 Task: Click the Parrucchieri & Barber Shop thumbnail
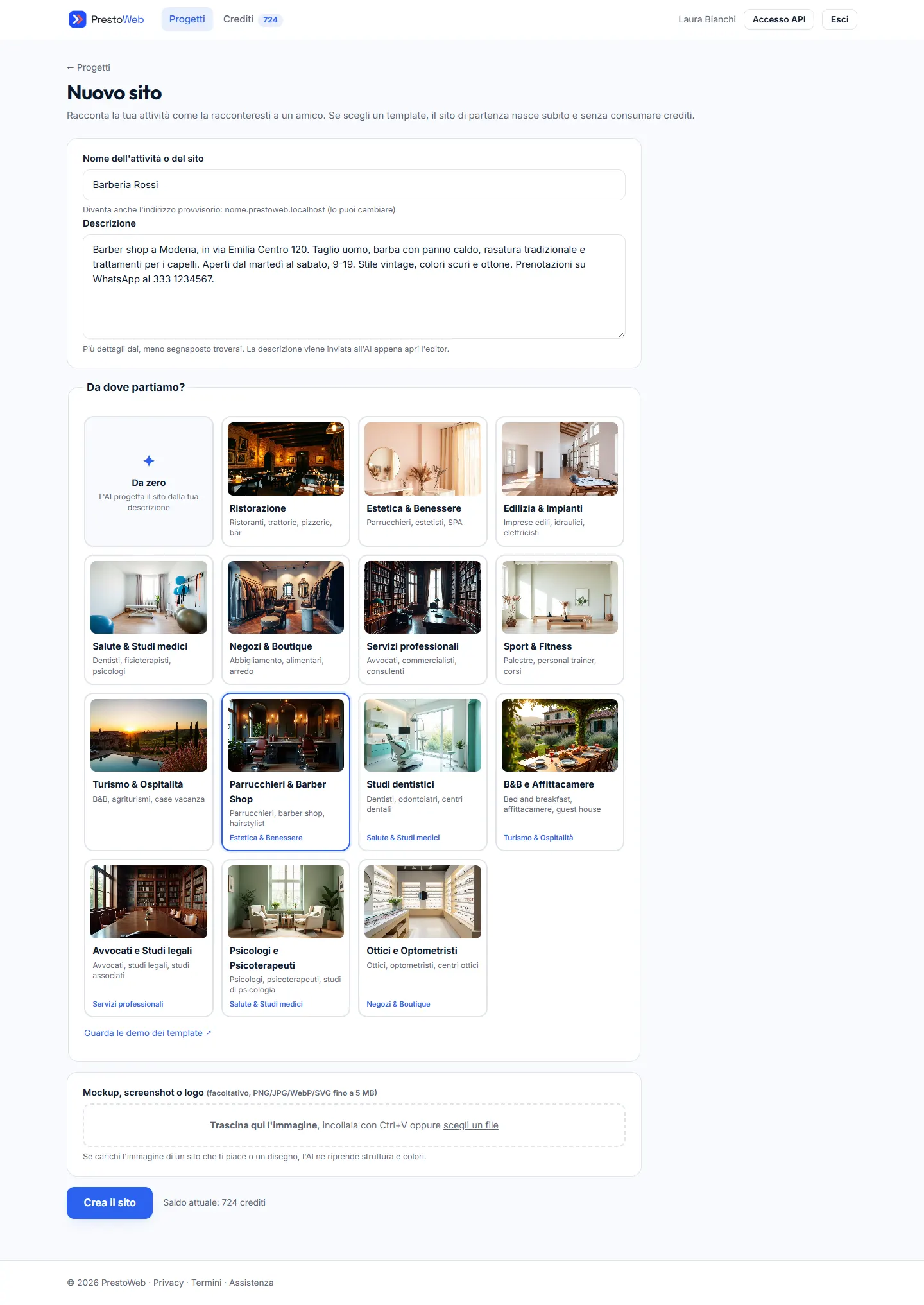[286, 735]
